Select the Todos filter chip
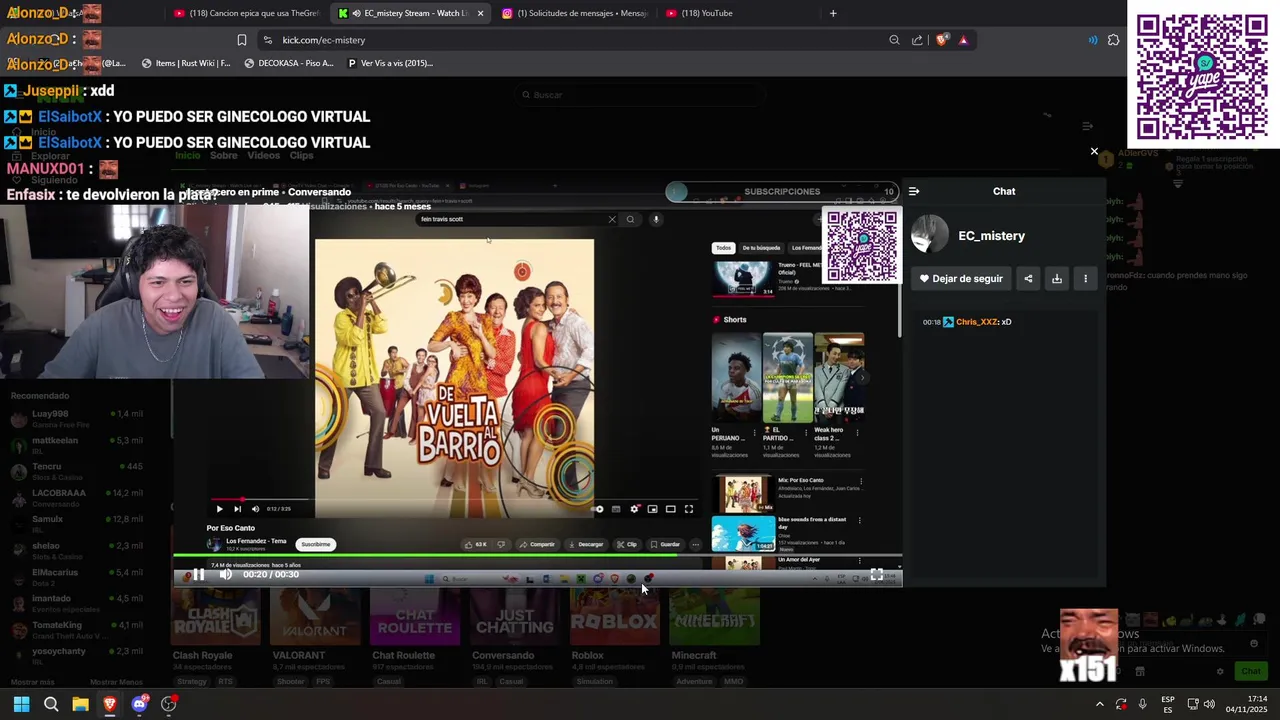Screen dimensions: 1280x720 (x=723, y=248)
